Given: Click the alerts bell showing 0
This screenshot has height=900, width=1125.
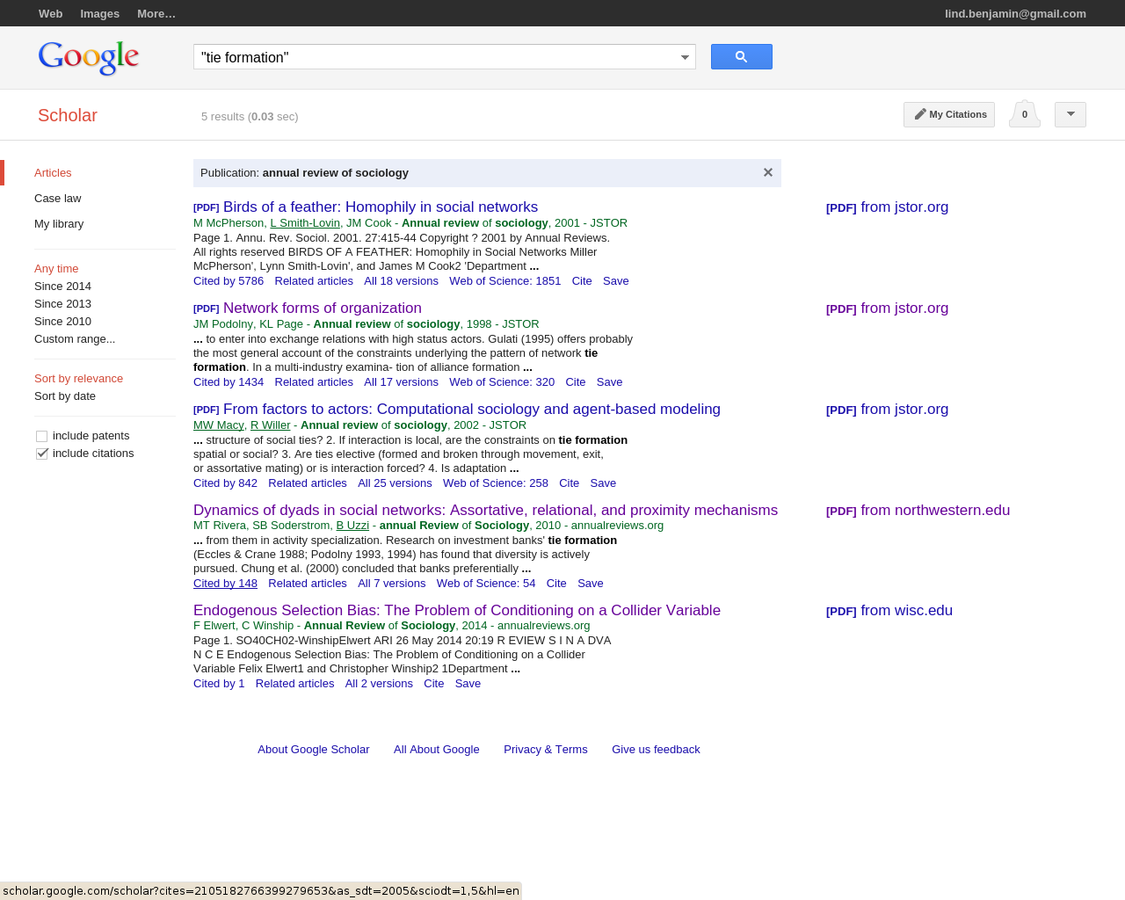Looking at the screenshot, I should click(1025, 114).
